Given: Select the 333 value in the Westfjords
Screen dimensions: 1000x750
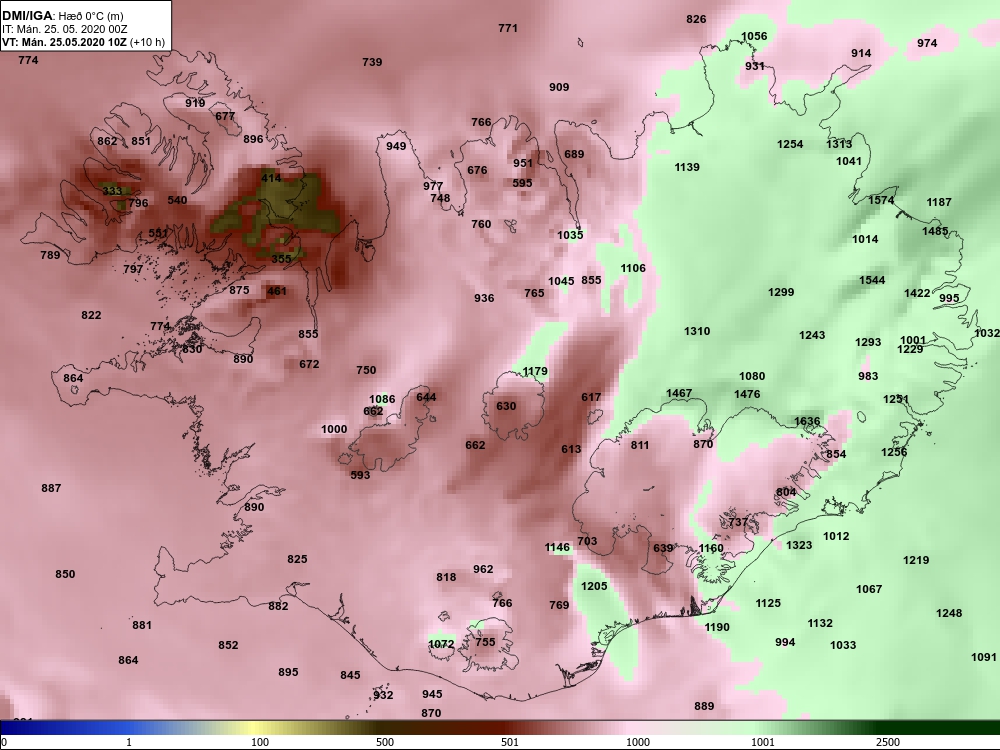Looking at the screenshot, I should click(x=112, y=191).
